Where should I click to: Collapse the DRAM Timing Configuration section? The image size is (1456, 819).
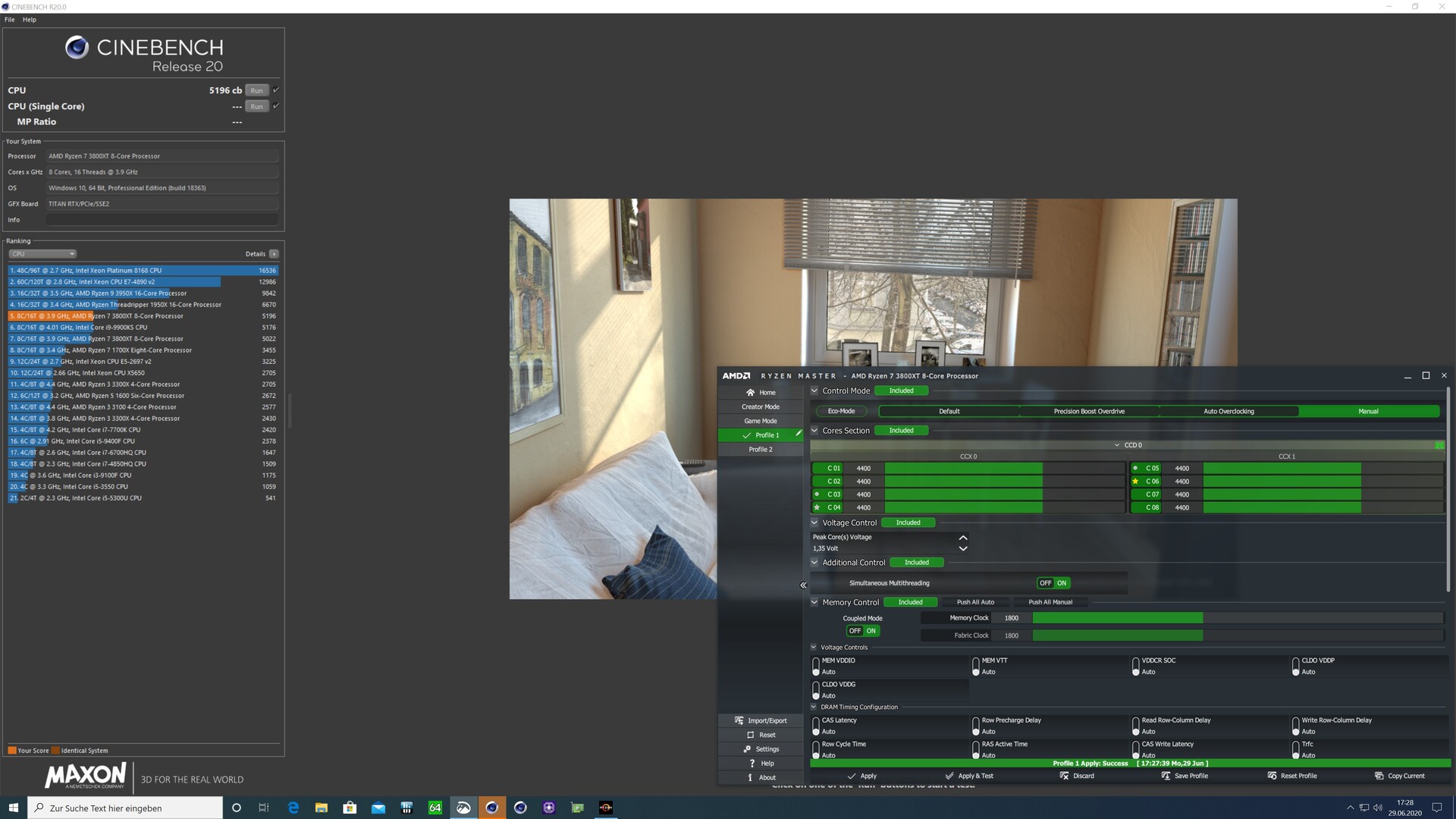tap(814, 707)
